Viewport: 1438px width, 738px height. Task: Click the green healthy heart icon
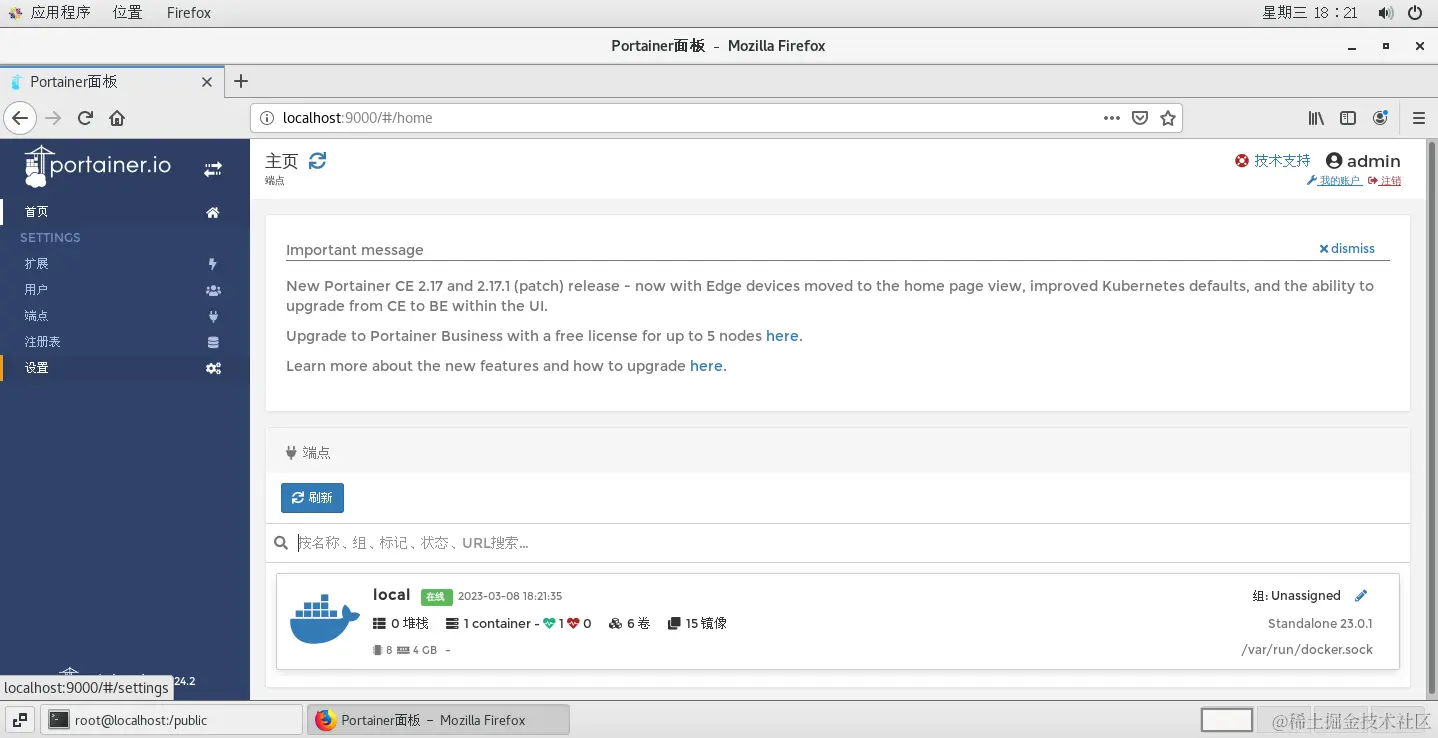click(549, 623)
